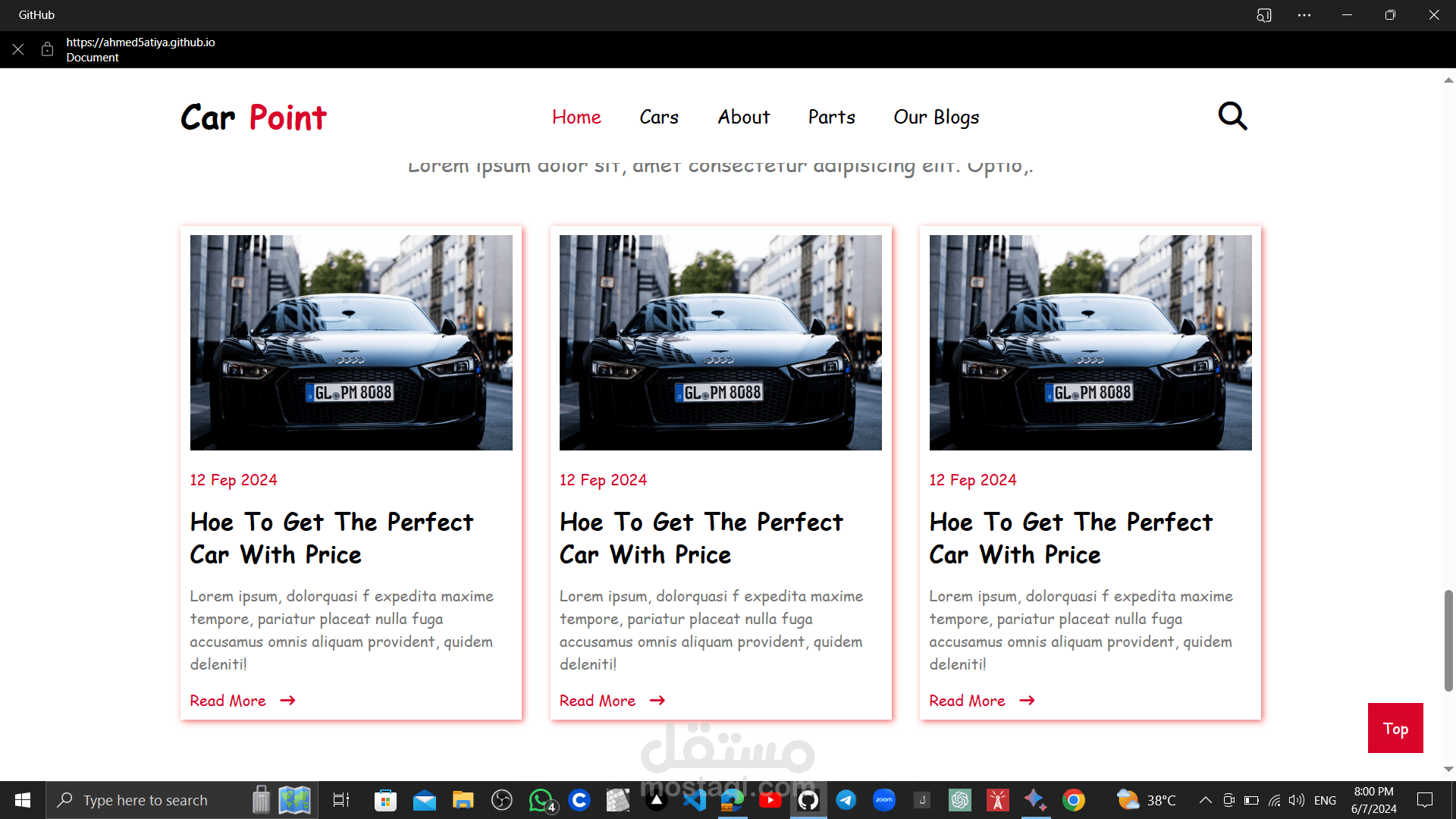Open the Cars navigation menu item
The width and height of the screenshot is (1456, 819).
point(658,117)
